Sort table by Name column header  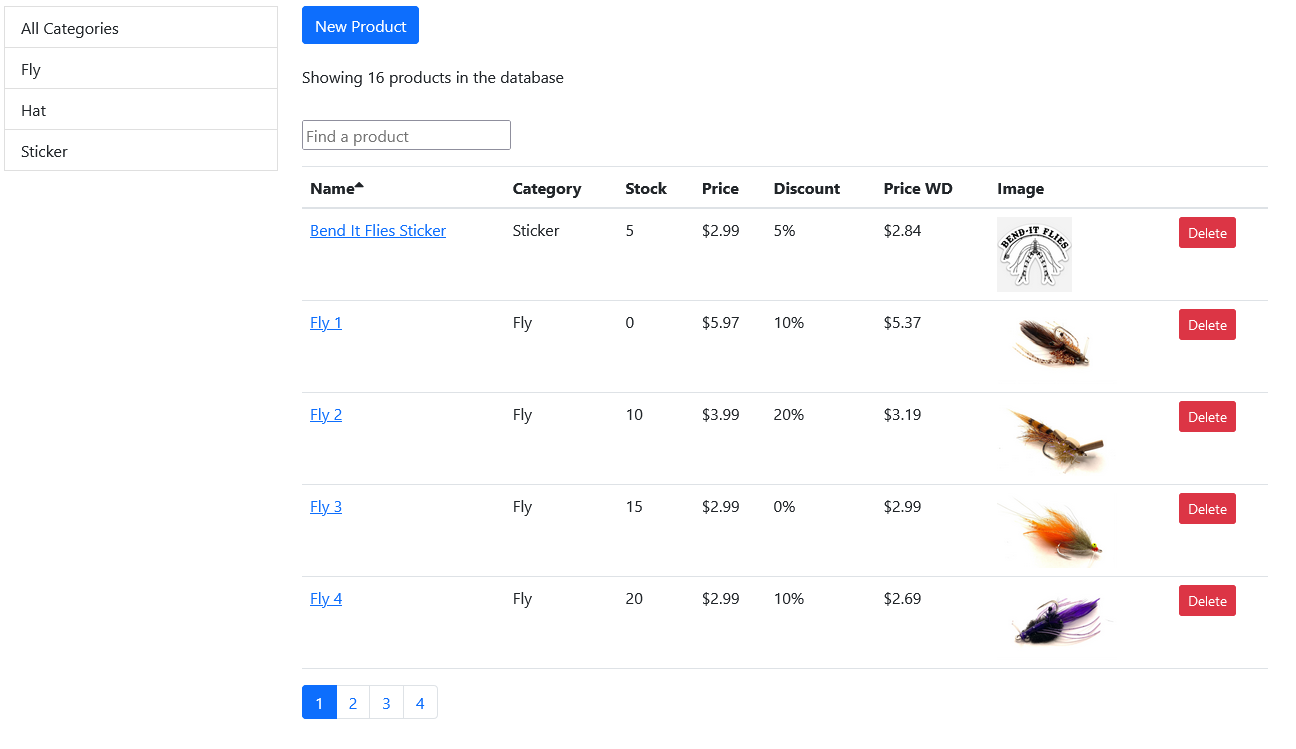[x=333, y=188]
